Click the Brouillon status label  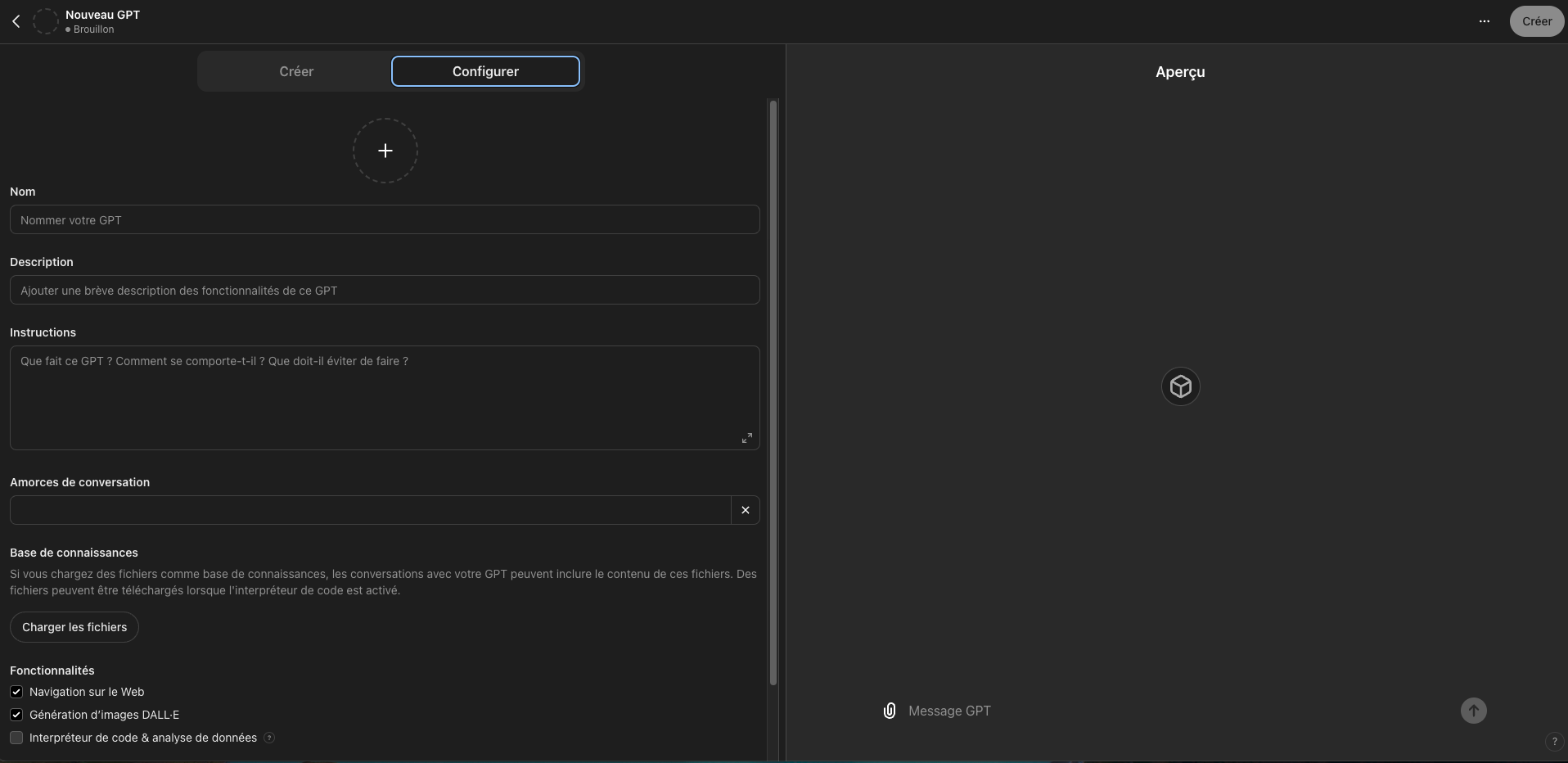click(x=93, y=29)
